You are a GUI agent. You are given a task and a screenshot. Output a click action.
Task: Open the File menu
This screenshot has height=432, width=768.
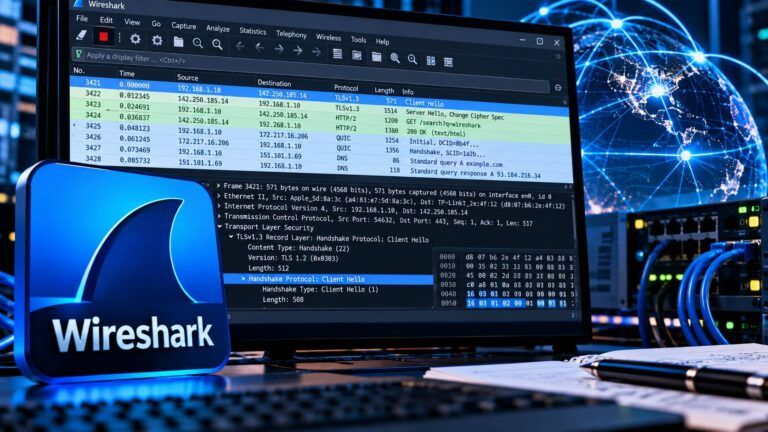click(x=82, y=18)
